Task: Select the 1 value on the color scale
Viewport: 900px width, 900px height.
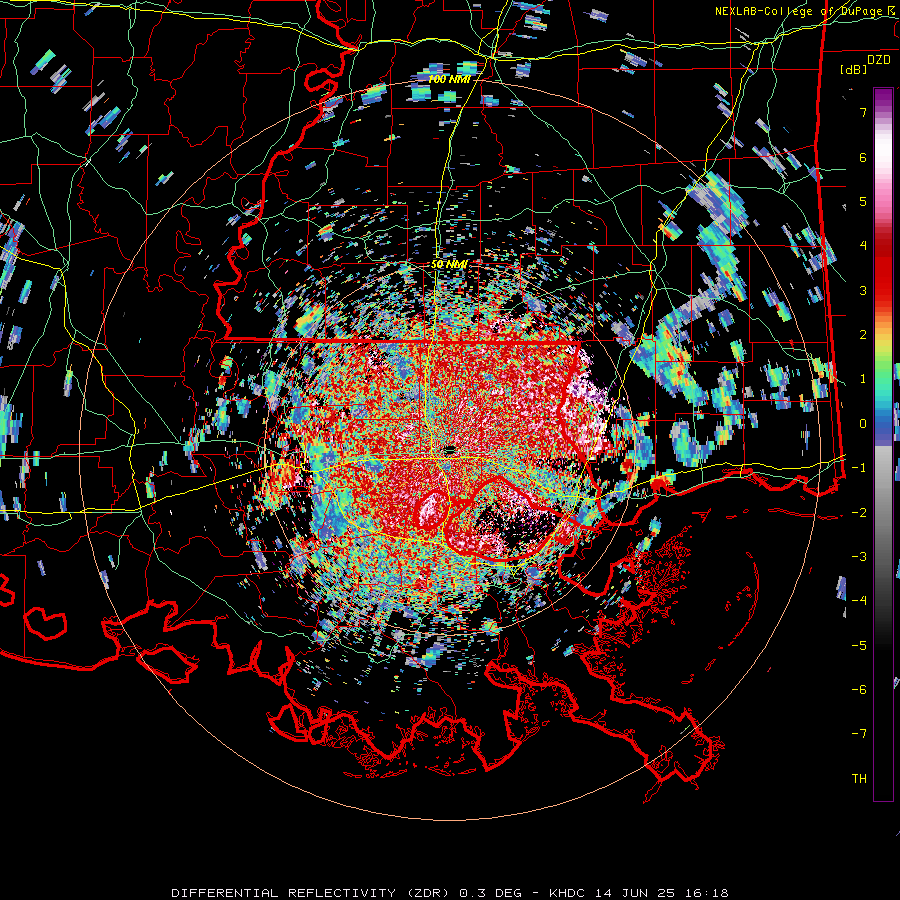Action: click(x=863, y=379)
